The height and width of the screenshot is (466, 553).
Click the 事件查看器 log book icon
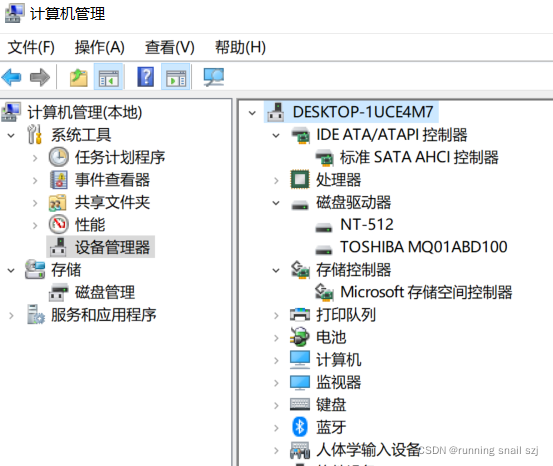tap(59, 180)
